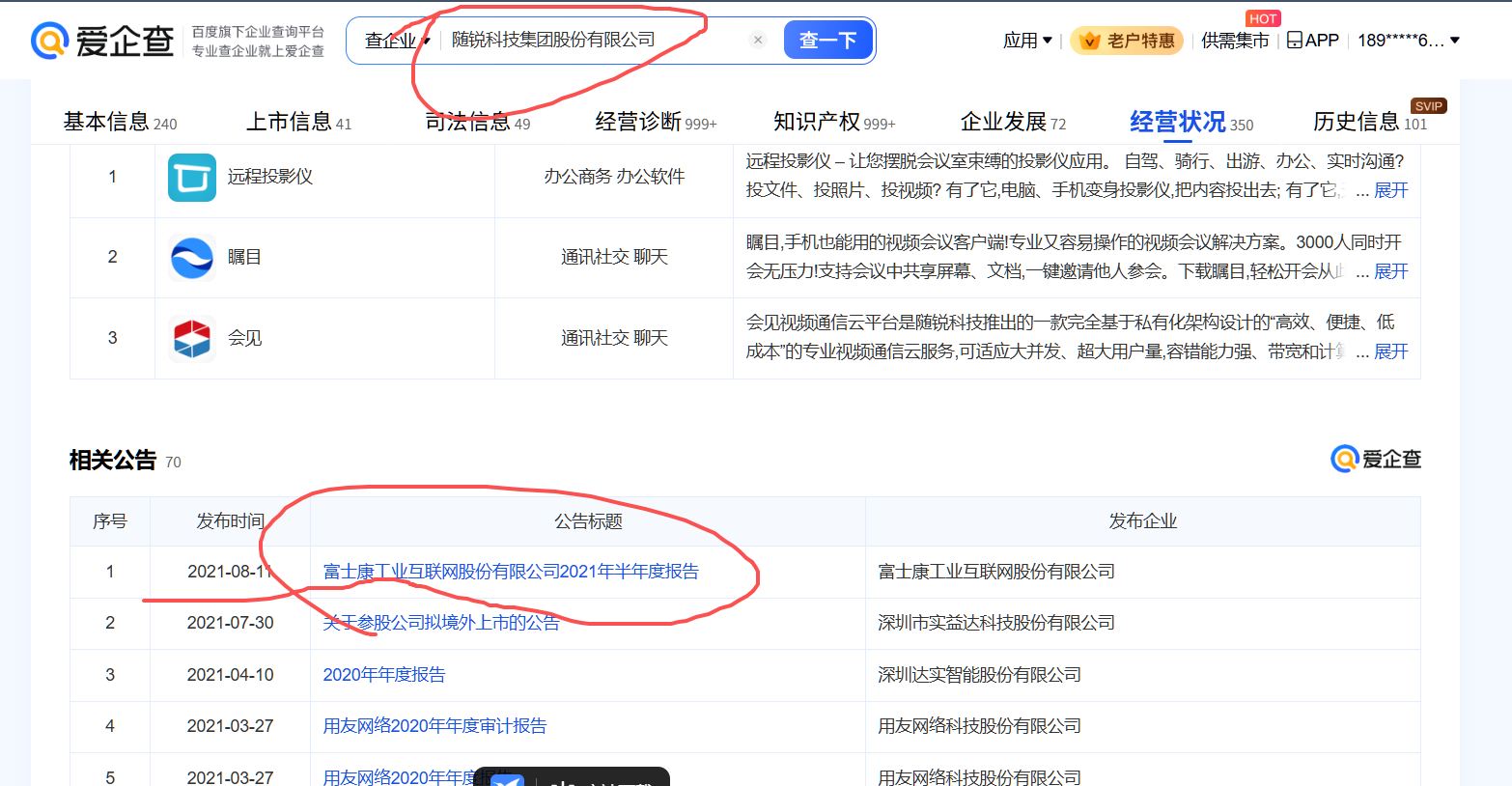The image size is (1512, 786).
Task: Open the 历史信息 SVIP tab
Action: pos(1370,122)
